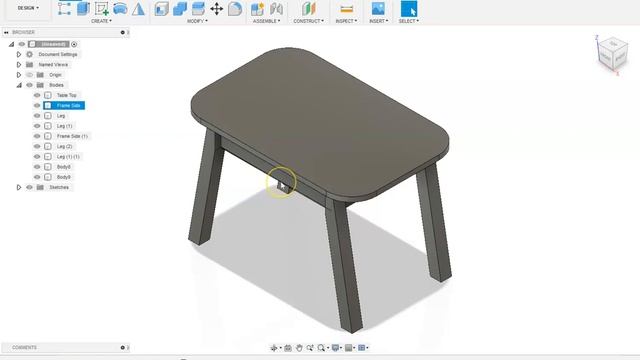Open Display Settings monitor icon
Screen dimensions: 640x360
tap(335, 348)
